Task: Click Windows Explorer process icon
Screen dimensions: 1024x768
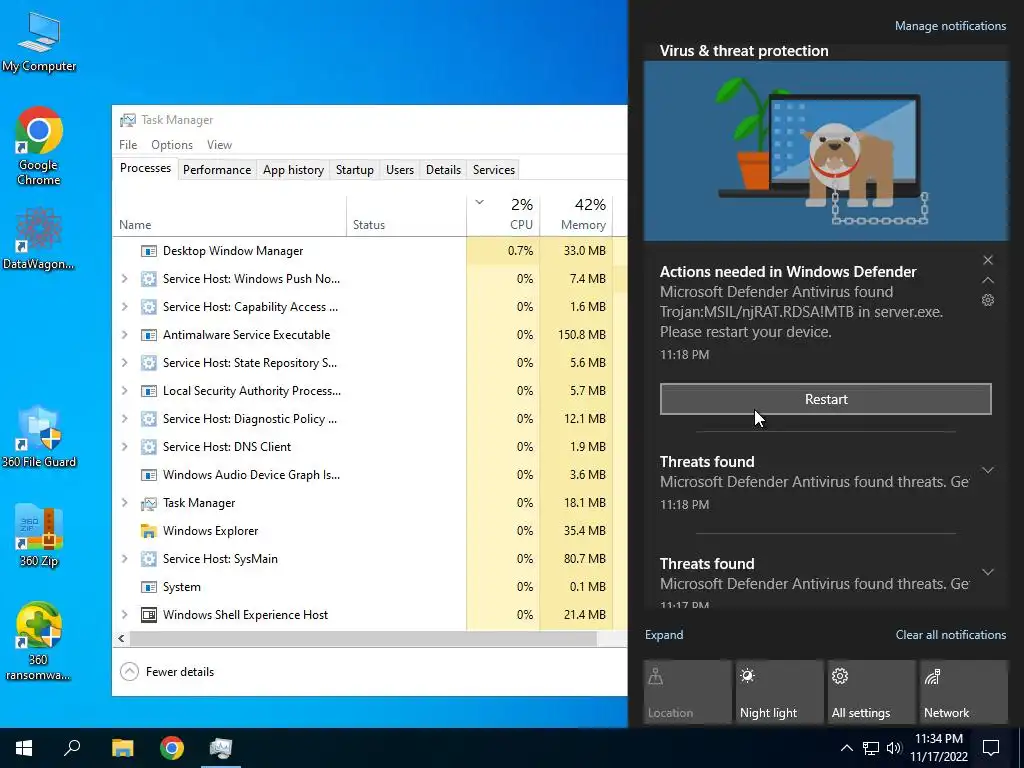Action: [149, 531]
